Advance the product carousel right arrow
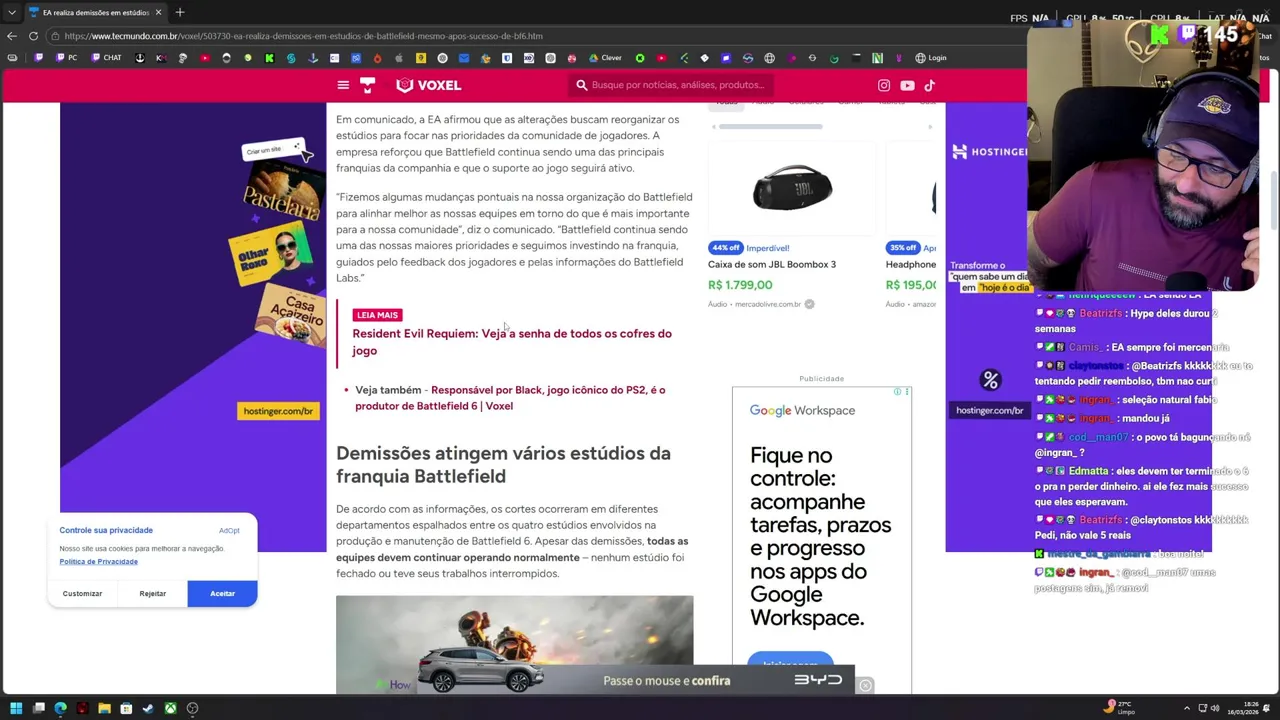The width and height of the screenshot is (1280, 720). tap(930, 127)
